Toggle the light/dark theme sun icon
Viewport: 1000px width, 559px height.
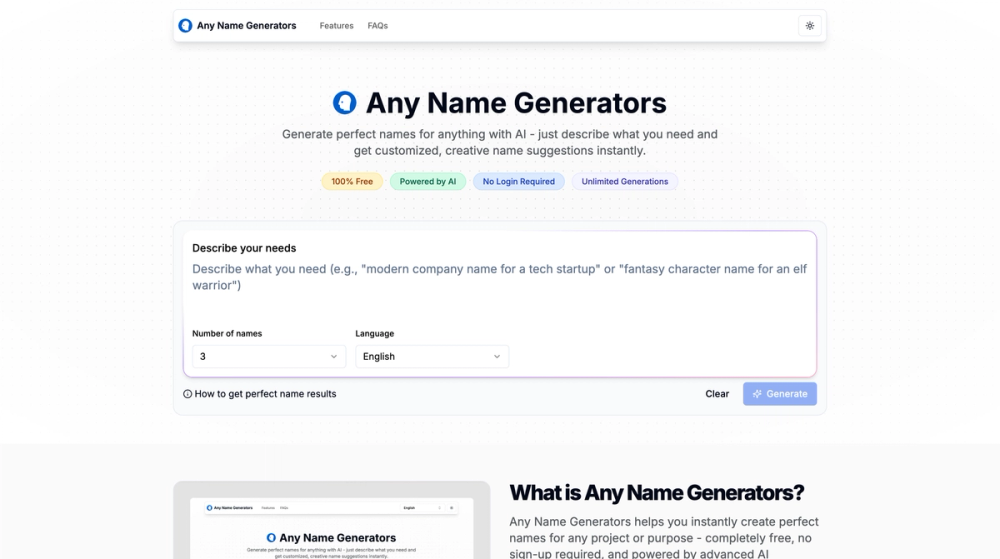(809, 26)
